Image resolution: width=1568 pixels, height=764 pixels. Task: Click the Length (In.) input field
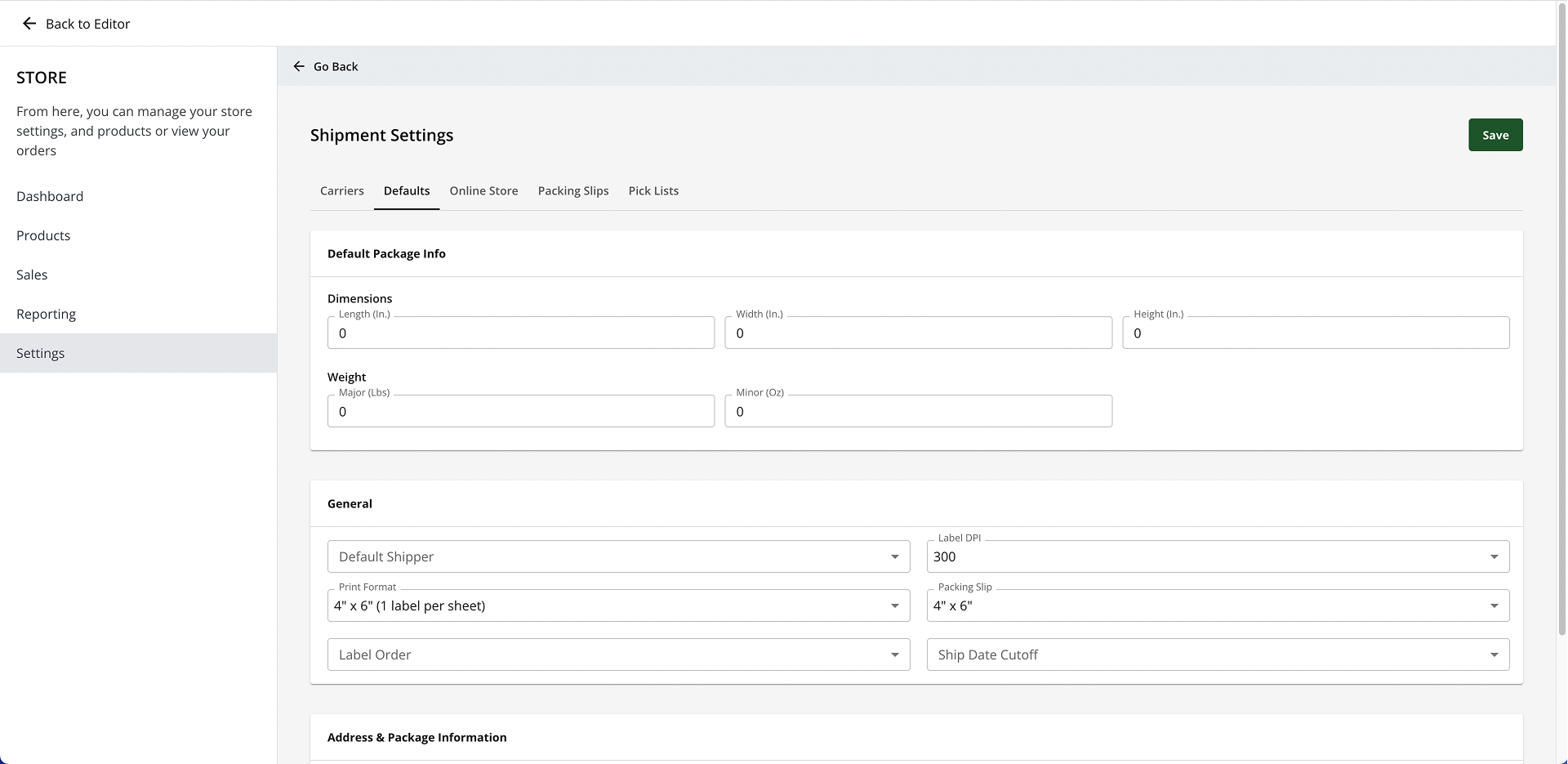[520, 333]
